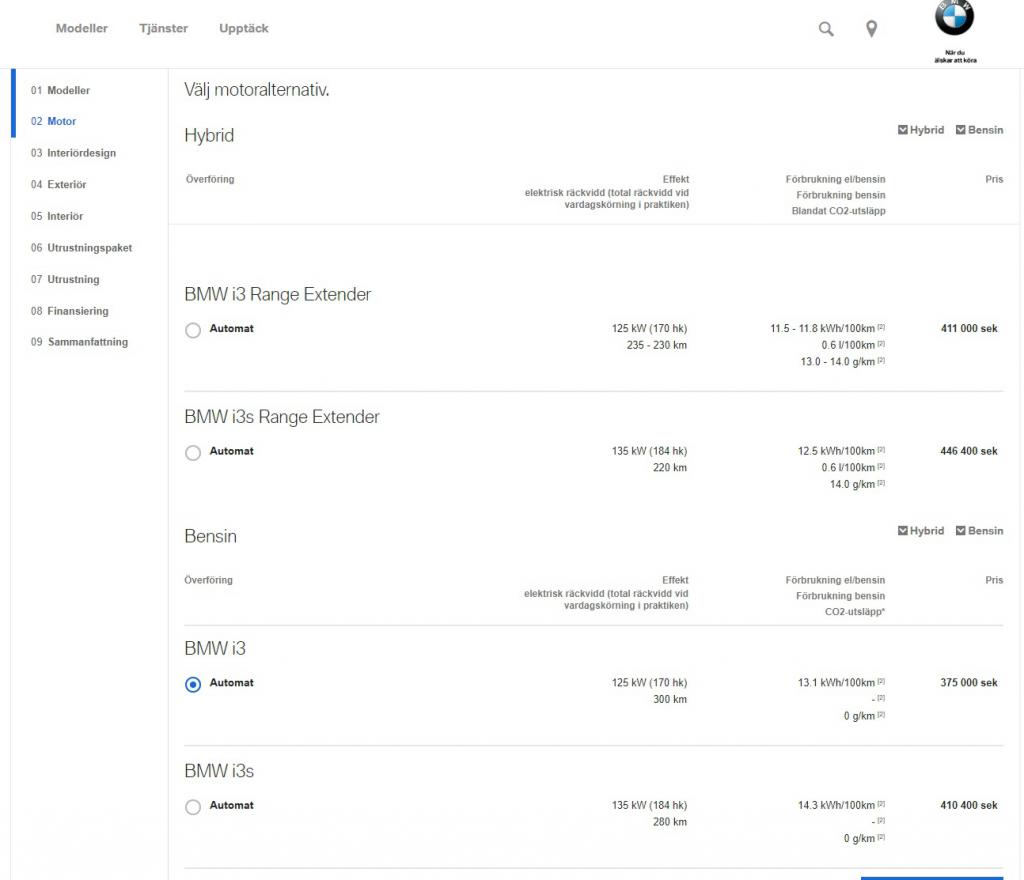Select Automat for BMW i3 Range Extender

(x=193, y=330)
